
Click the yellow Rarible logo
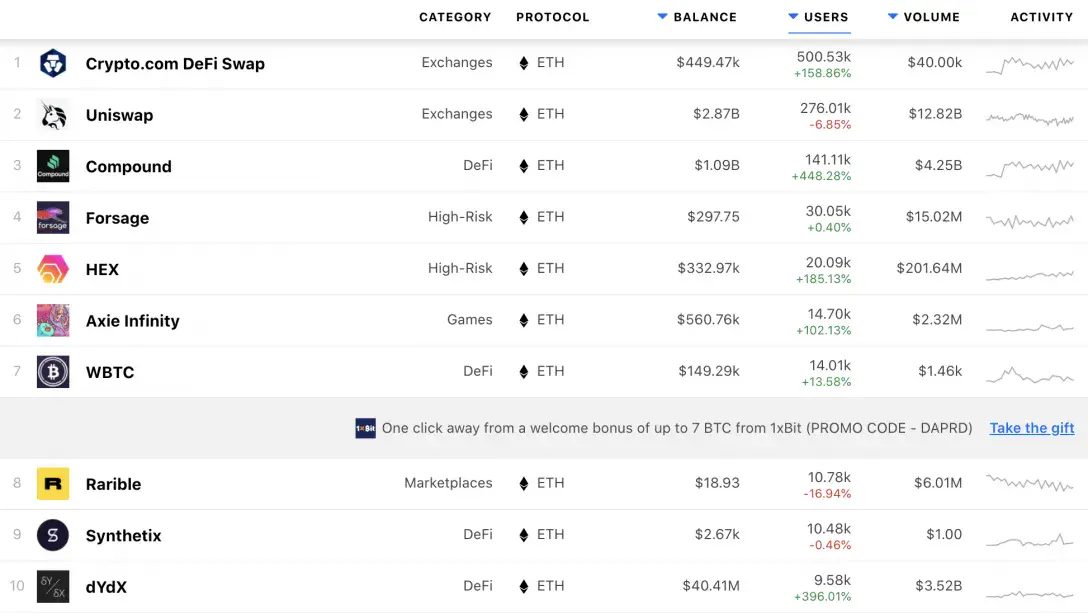(53, 484)
